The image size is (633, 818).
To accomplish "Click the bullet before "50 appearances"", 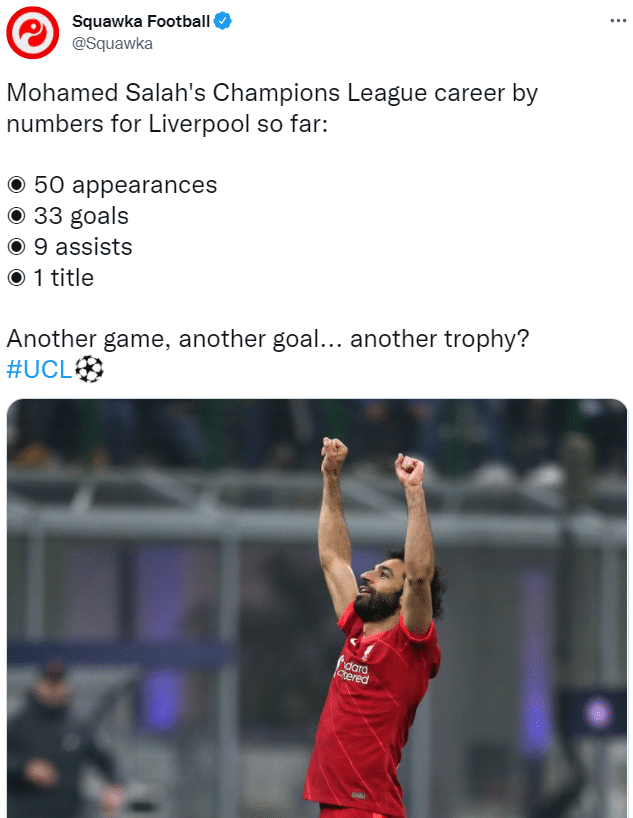I will click(x=17, y=185).
